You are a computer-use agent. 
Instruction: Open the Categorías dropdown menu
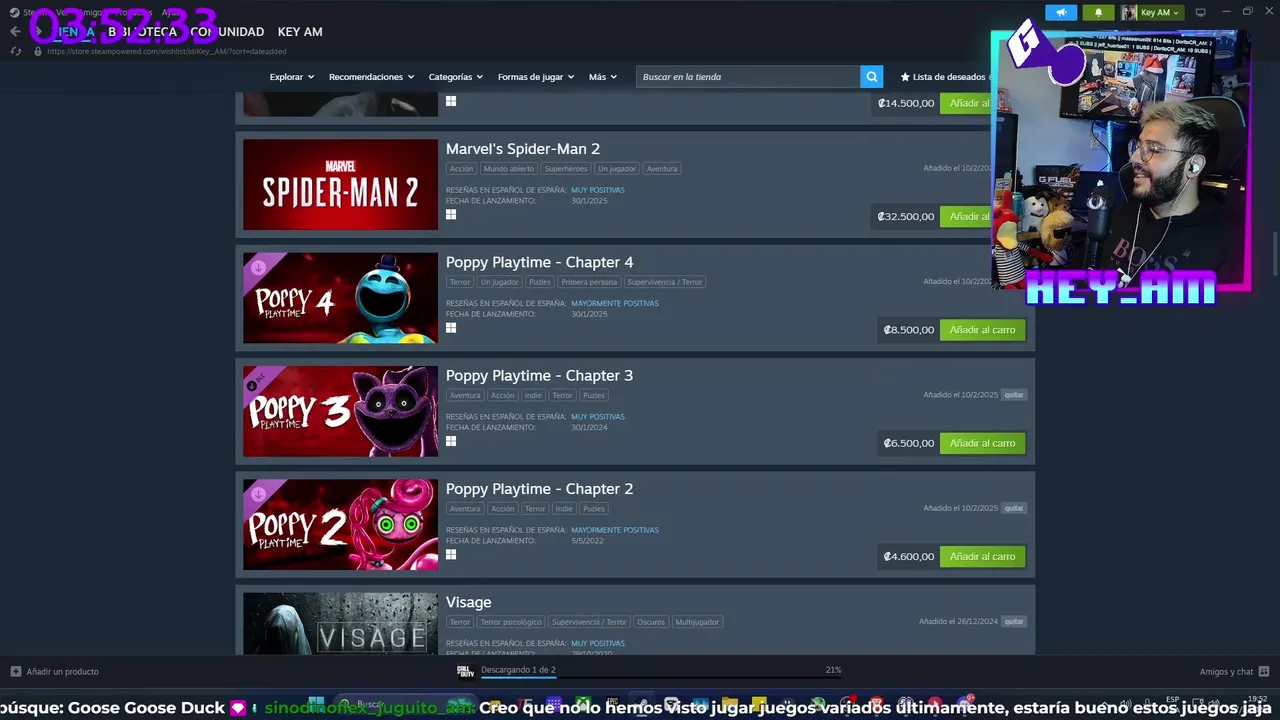(x=456, y=77)
